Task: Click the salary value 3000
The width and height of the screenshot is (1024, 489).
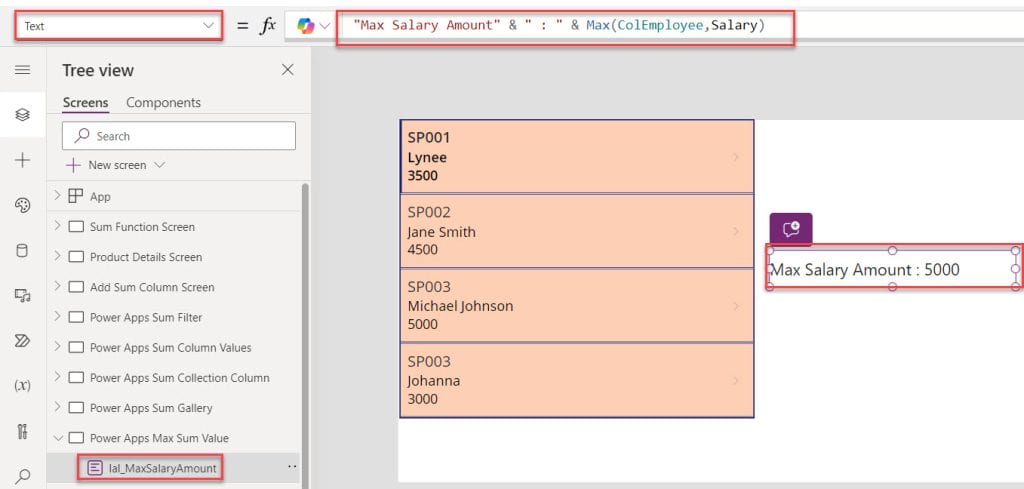Action: (423, 399)
